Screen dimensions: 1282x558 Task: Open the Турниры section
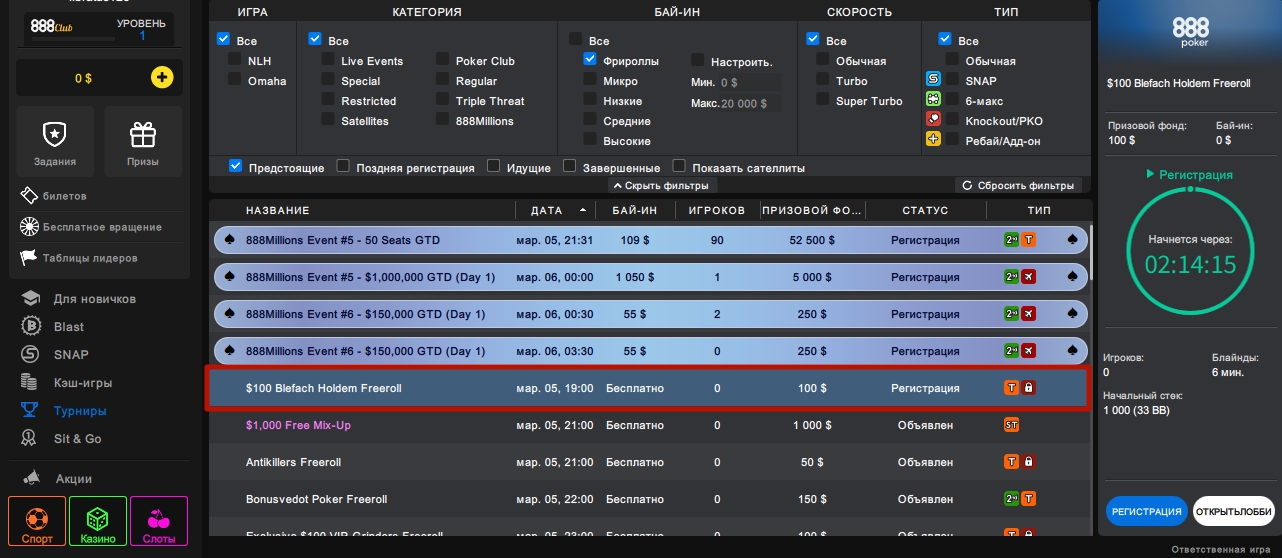(65, 411)
